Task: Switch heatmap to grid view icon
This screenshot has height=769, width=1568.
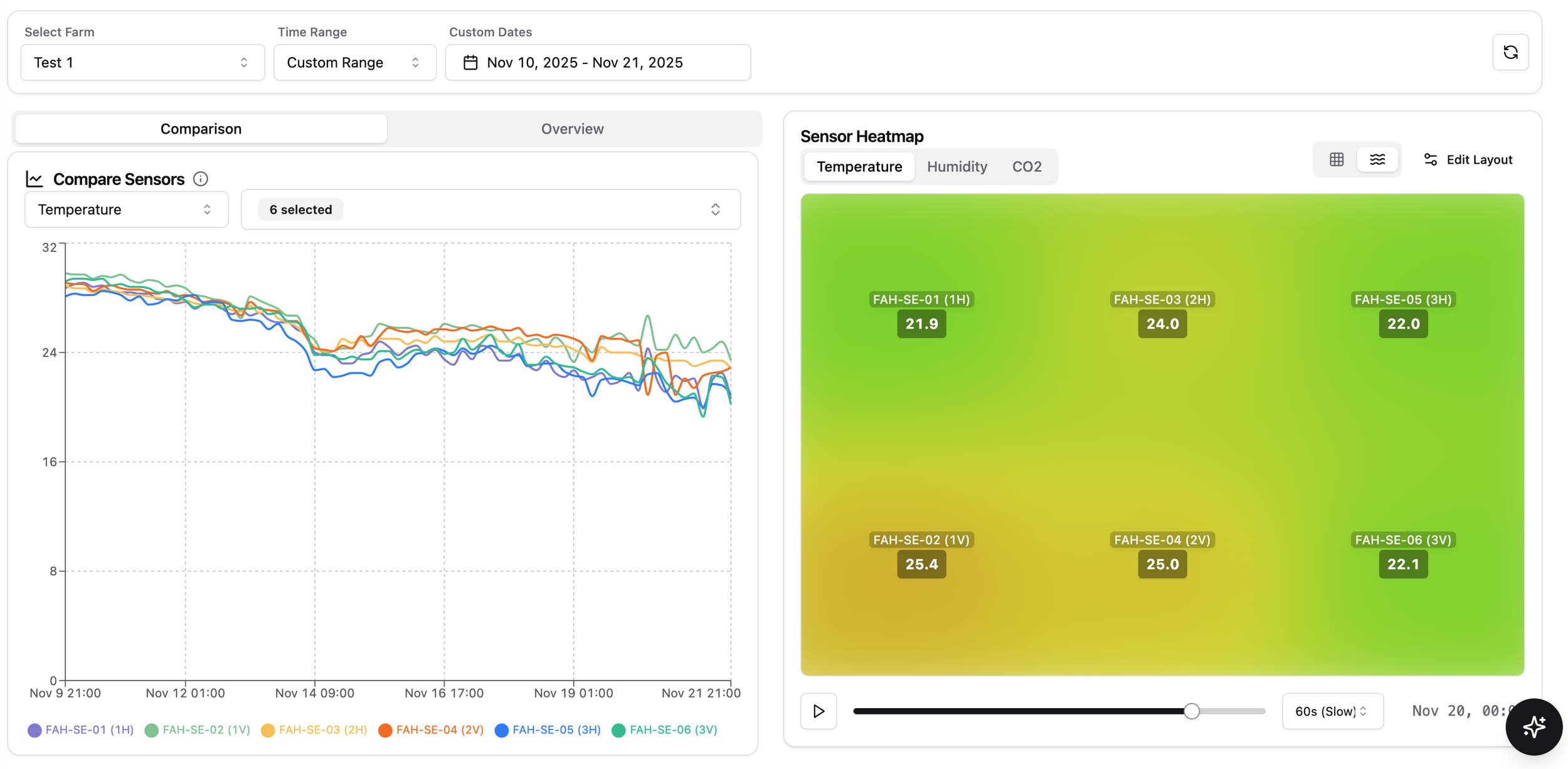Action: (x=1336, y=160)
